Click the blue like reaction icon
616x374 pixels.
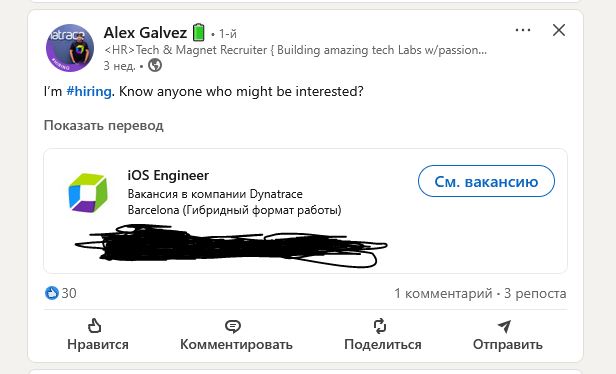click(51, 293)
